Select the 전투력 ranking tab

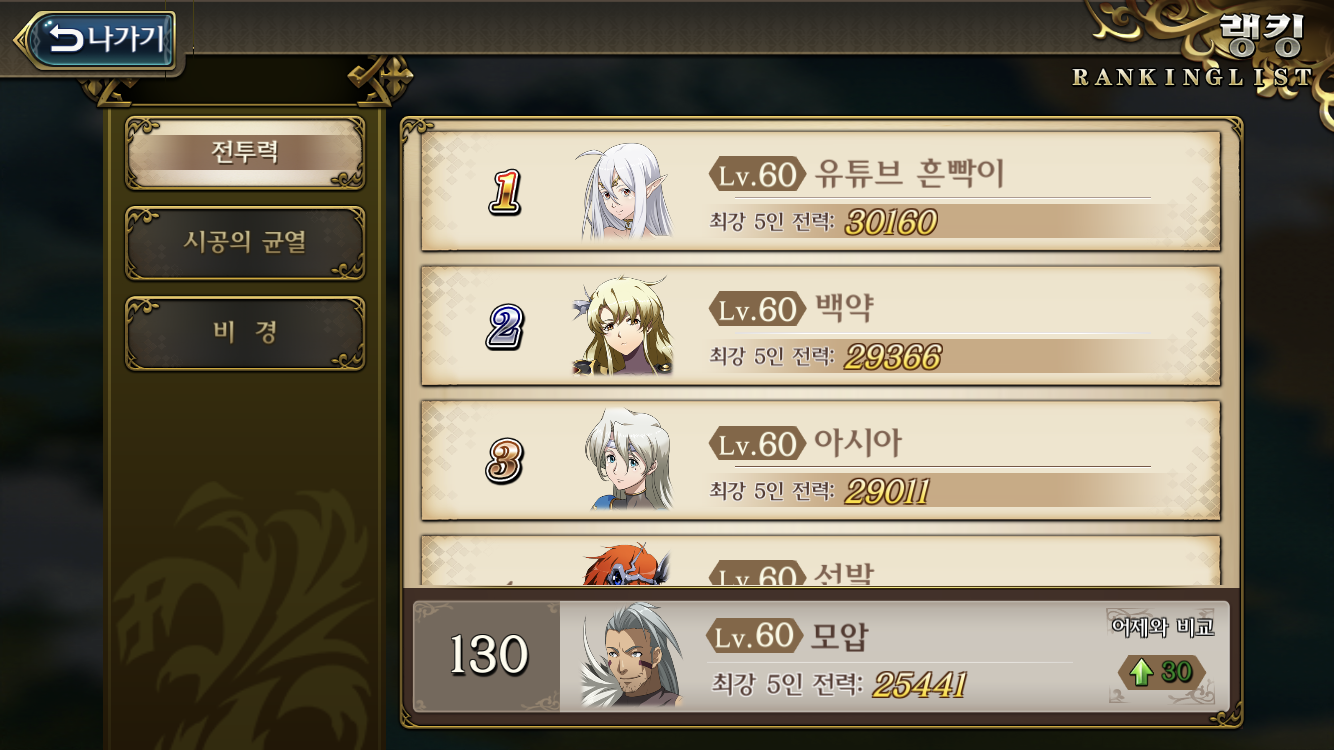point(244,153)
